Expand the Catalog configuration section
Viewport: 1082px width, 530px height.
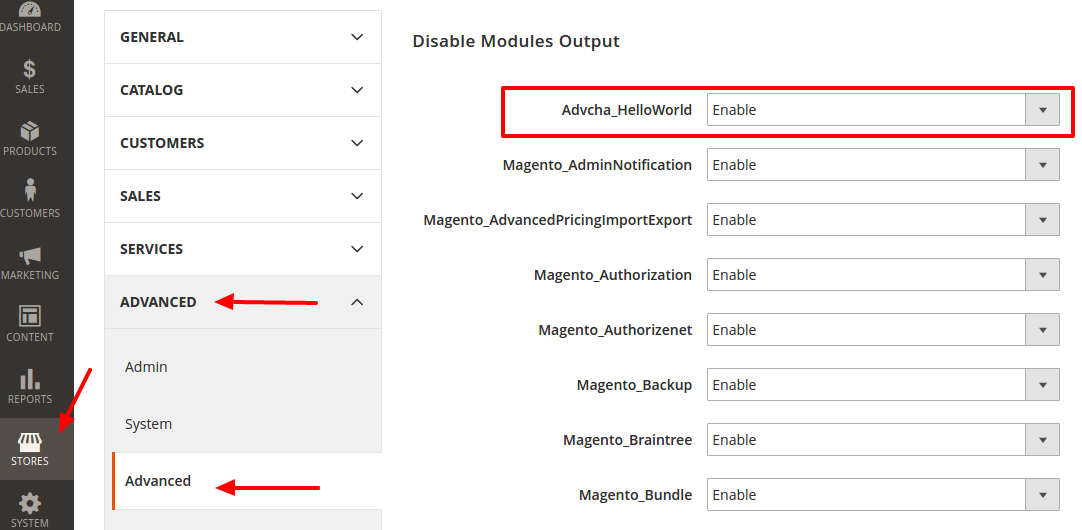242,90
